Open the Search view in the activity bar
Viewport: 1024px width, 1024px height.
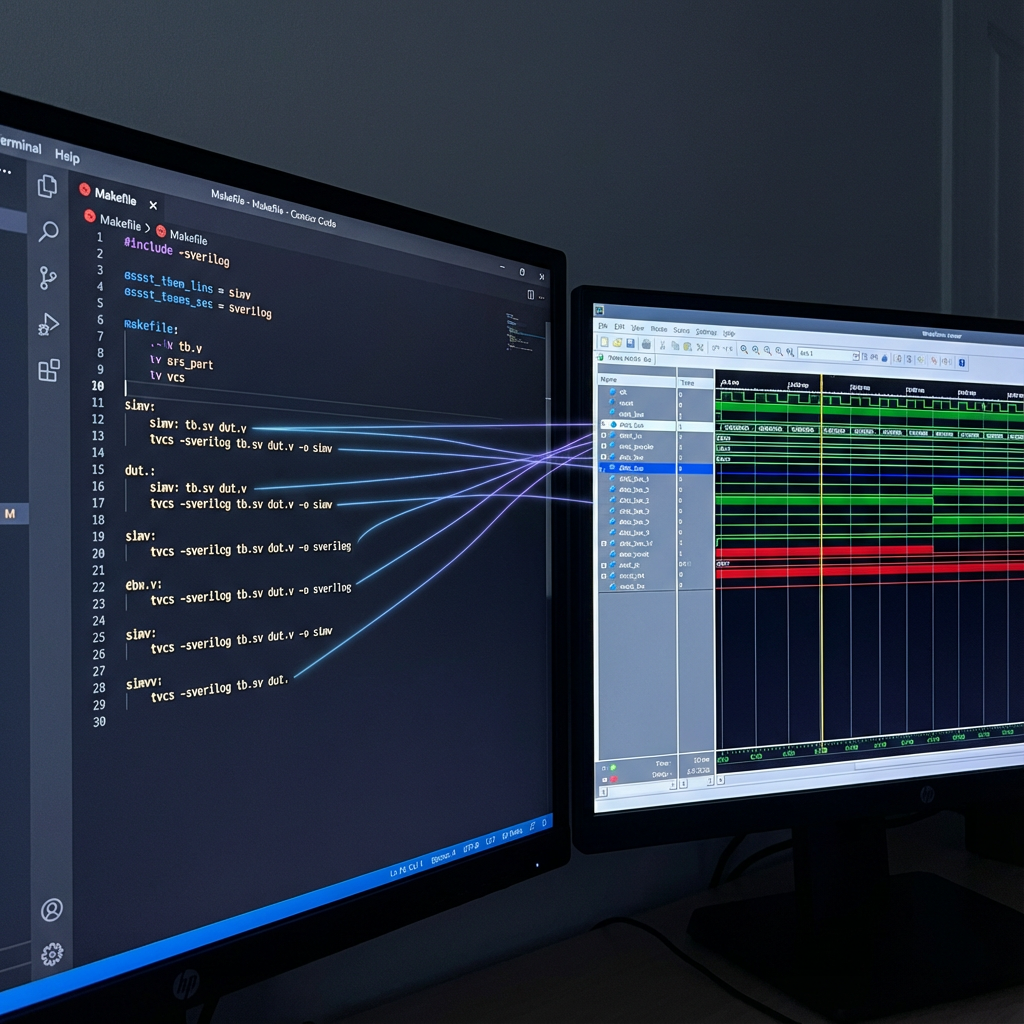click(48, 231)
